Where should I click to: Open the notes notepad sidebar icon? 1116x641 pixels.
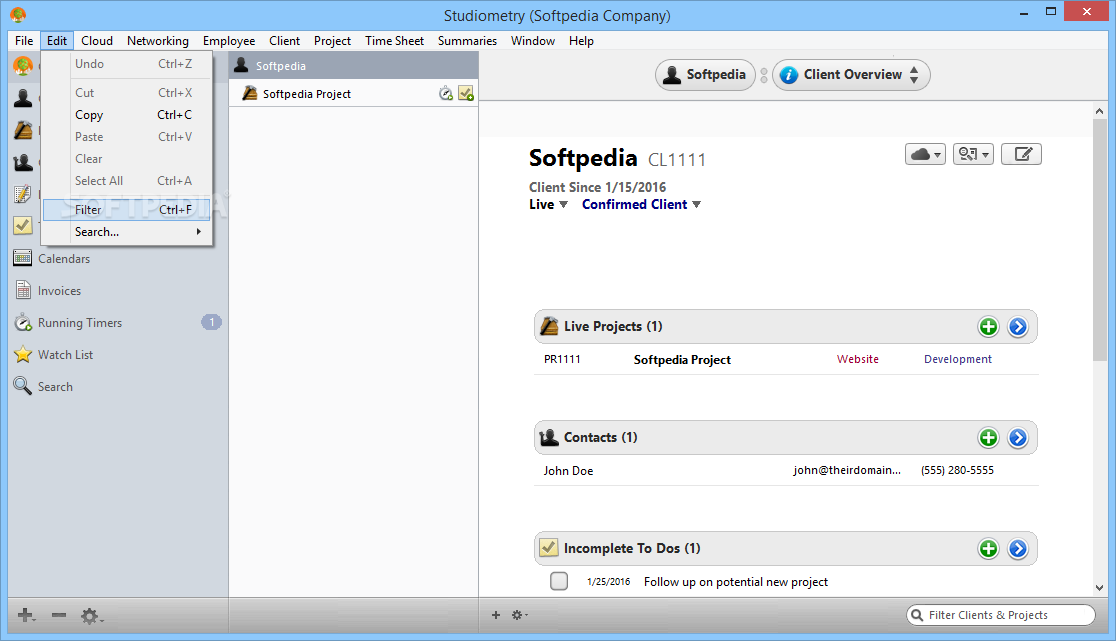click(23, 194)
